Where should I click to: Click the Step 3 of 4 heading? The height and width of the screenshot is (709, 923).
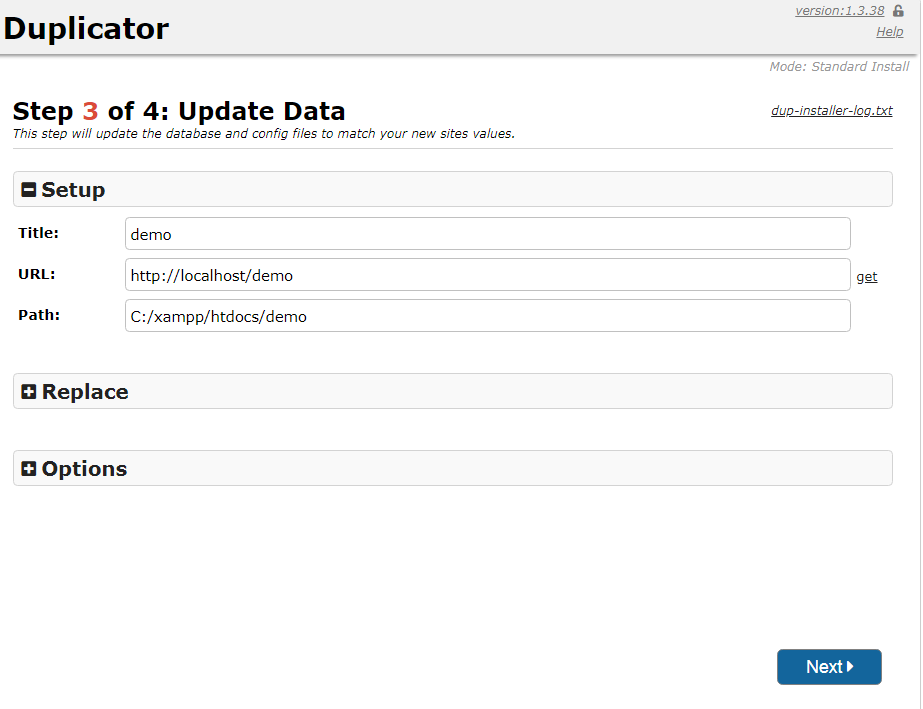tap(179, 111)
